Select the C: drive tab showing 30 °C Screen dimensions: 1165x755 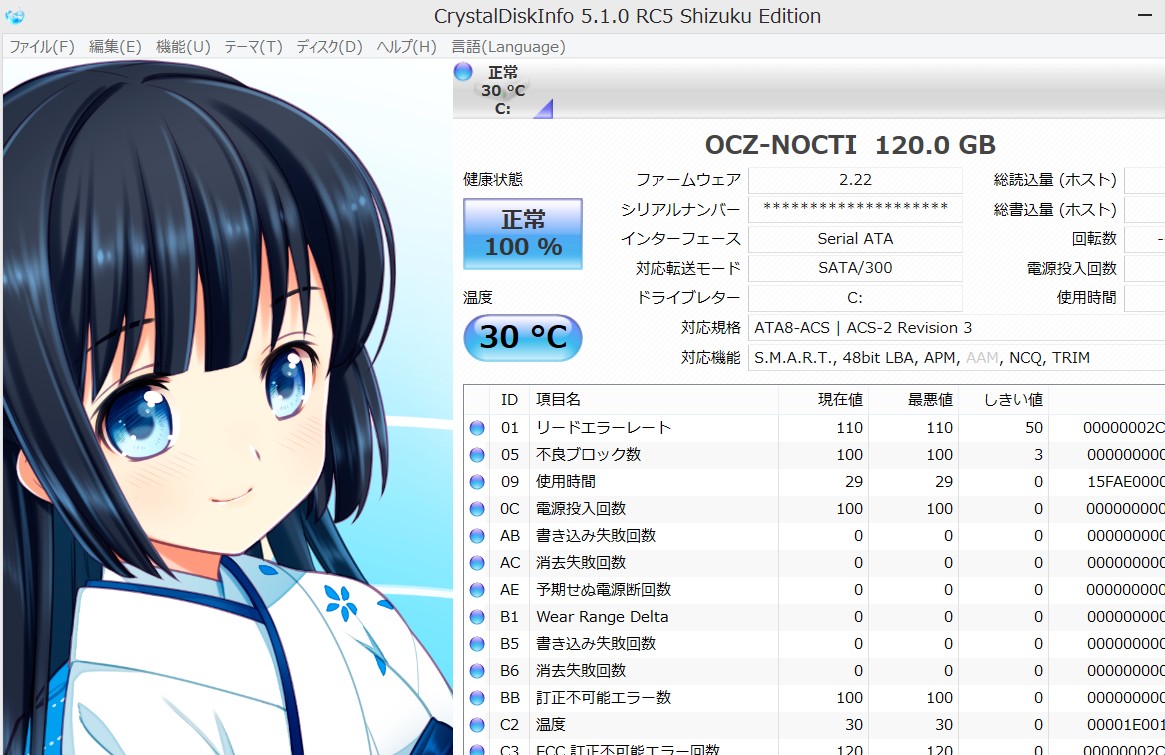point(503,90)
